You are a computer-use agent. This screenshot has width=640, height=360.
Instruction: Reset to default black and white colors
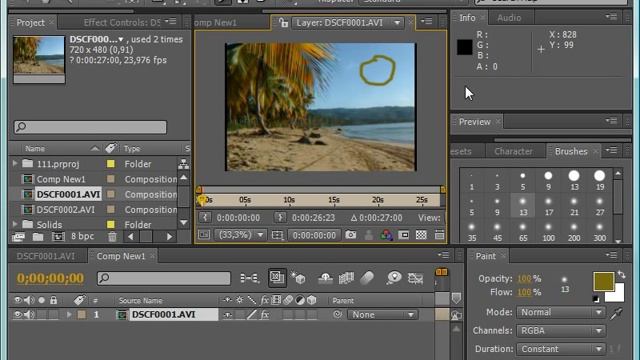coord(596,299)
